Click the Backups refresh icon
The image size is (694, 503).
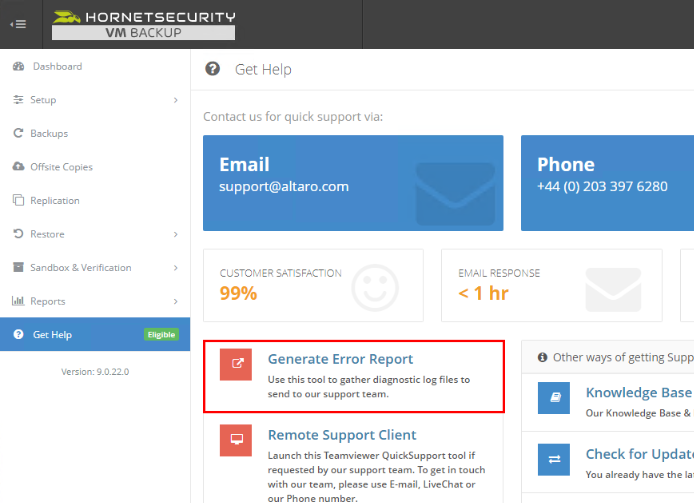pos(18,133)
